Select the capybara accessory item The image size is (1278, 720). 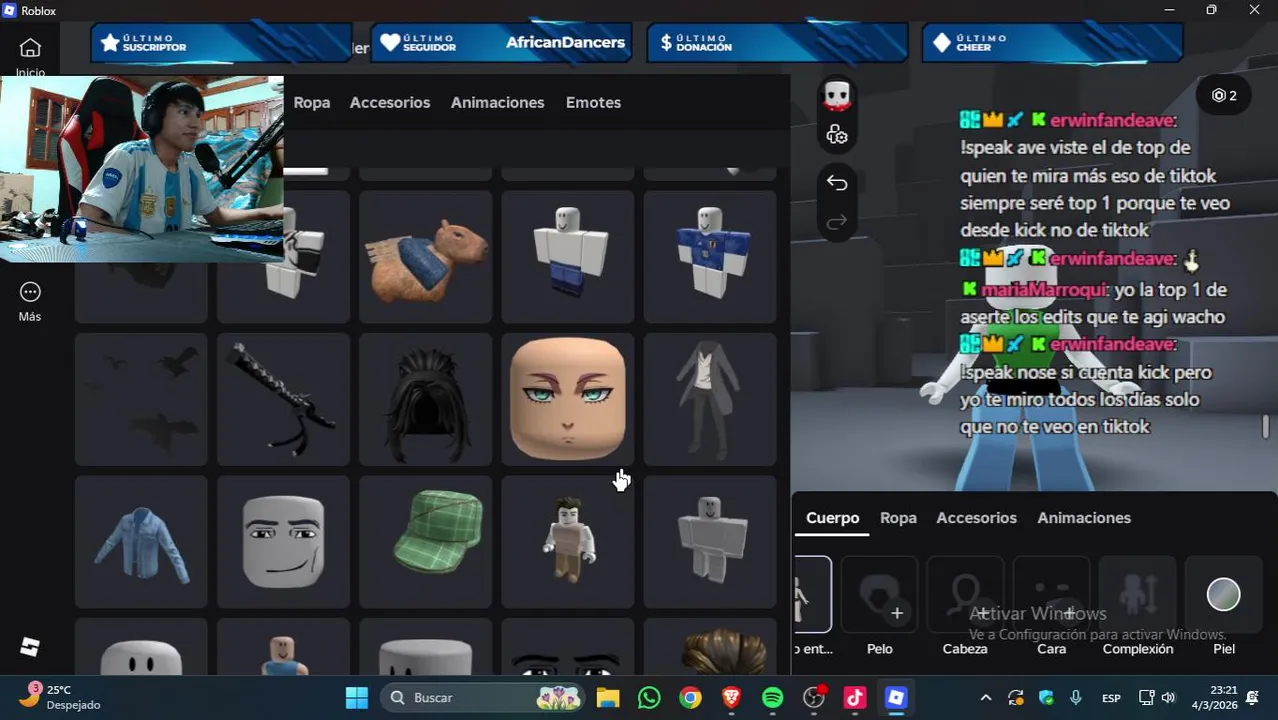pyautogui.click(x=426, y=256)
